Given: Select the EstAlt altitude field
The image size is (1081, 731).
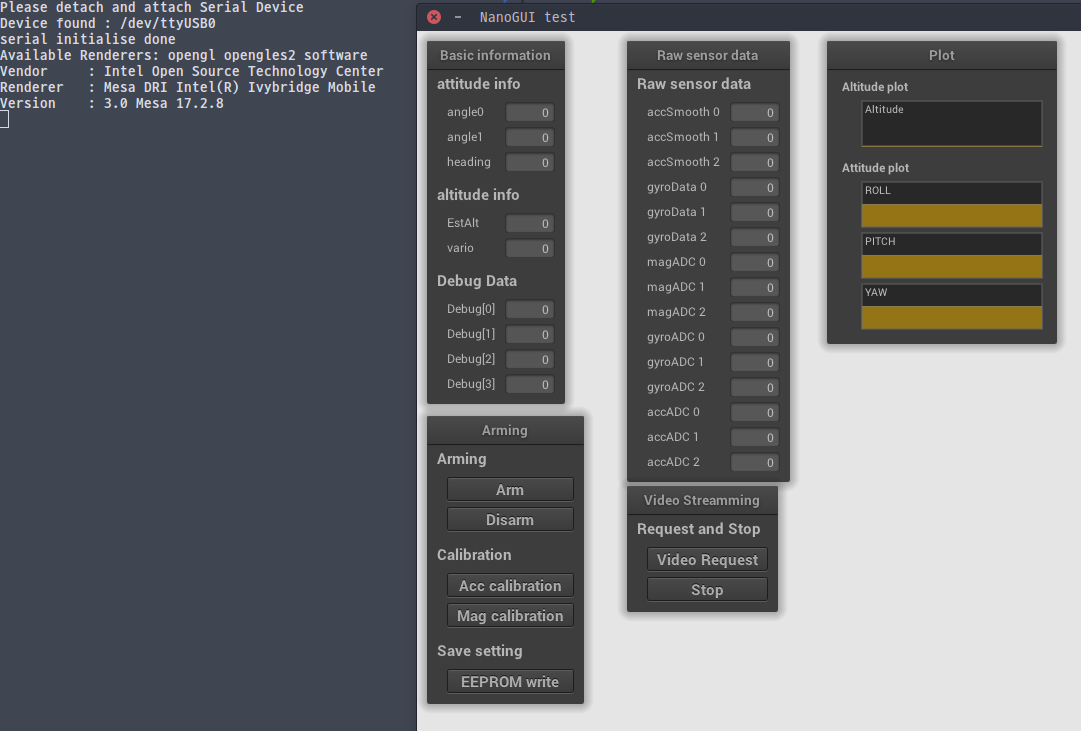Looking at the screenshot, I should click(x=529, y=223).
